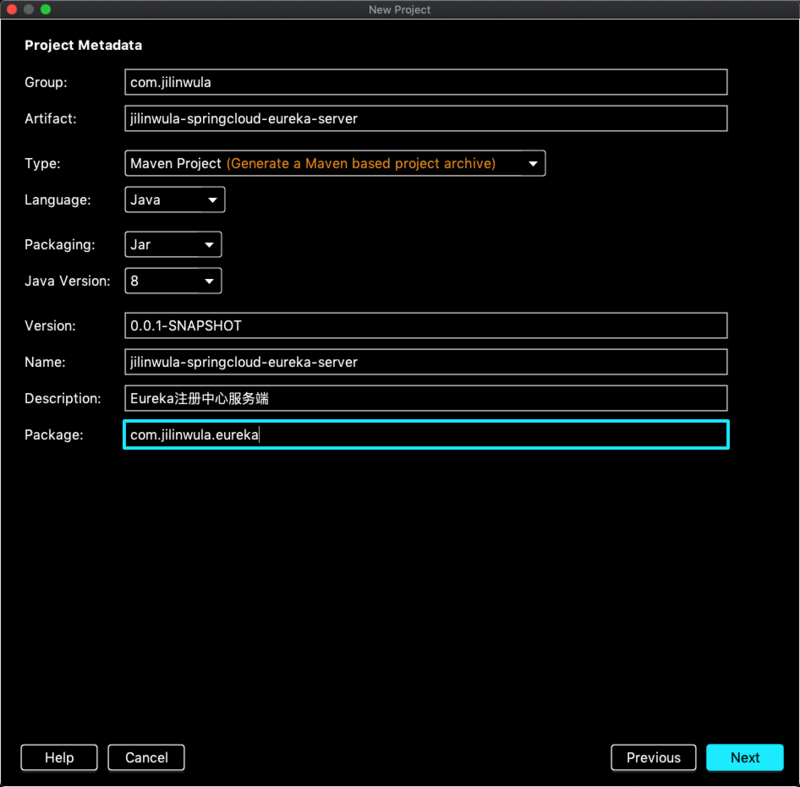
Task: Click the Cancel button
Action: 146,757
